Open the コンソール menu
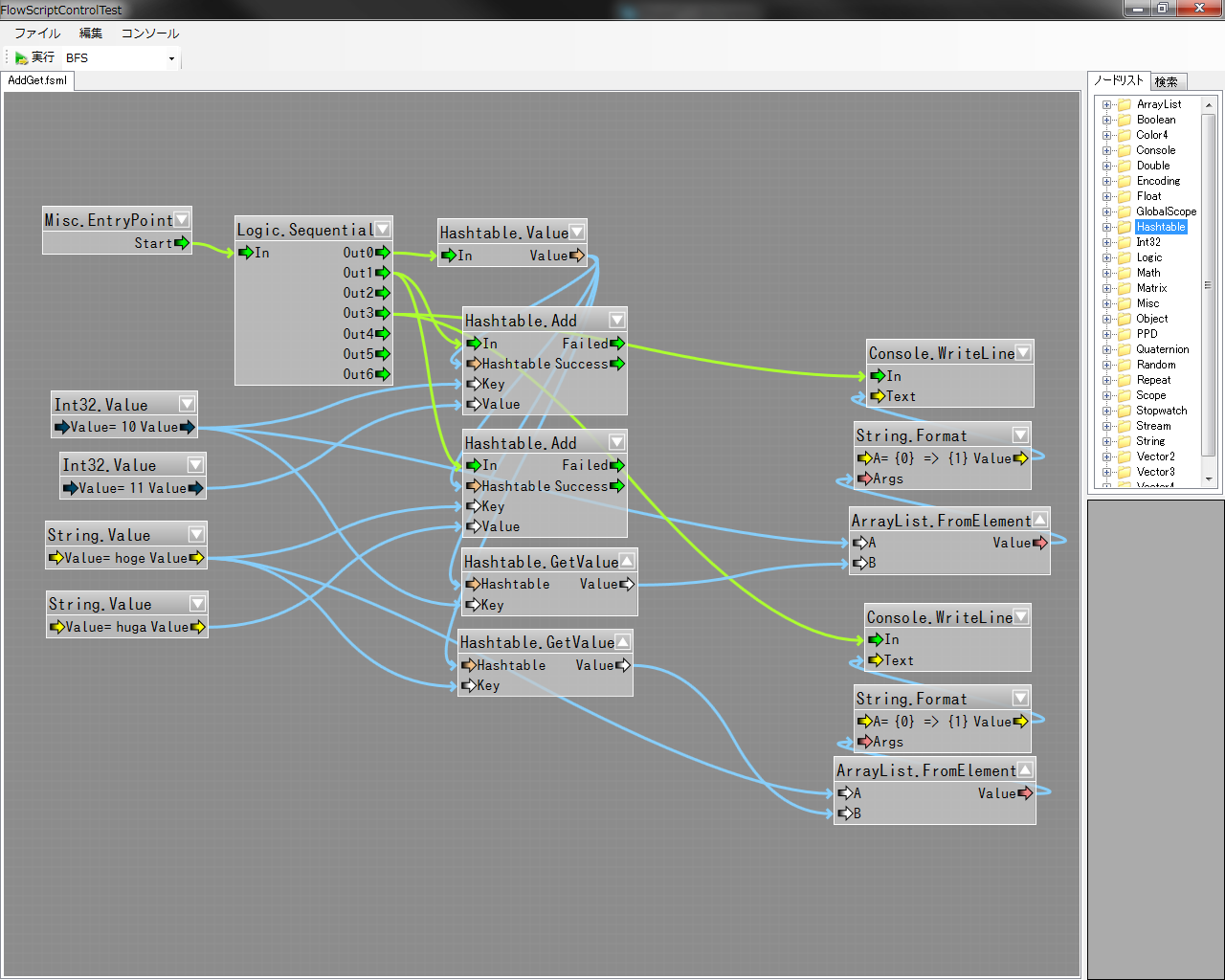Viewport: 1225px width, 980px height. [x=150, y=33]
